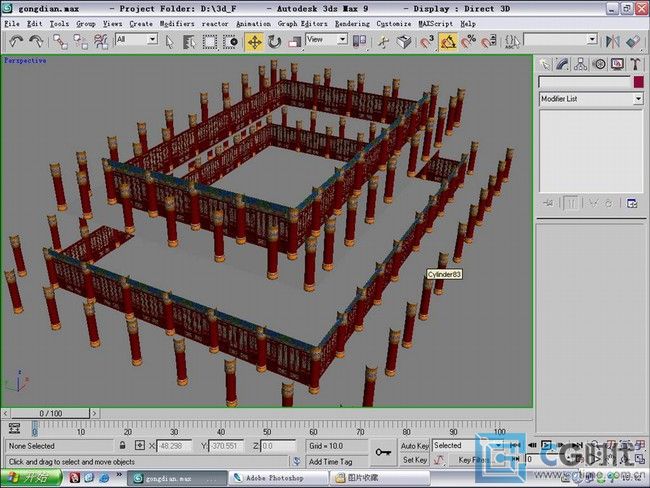Open the Windows Start button
Image resolution: width=650 pixels, height=488 pixels.
(31, 478)
